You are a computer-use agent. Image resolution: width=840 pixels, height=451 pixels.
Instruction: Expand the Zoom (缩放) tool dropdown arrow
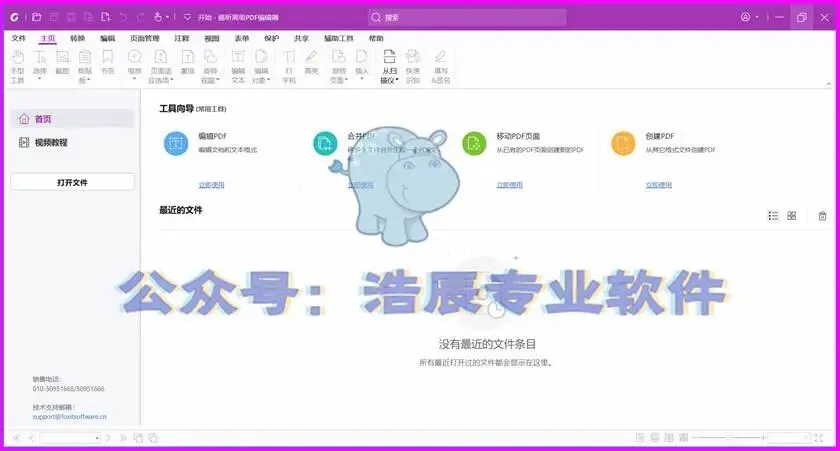[x=134, y=79]
